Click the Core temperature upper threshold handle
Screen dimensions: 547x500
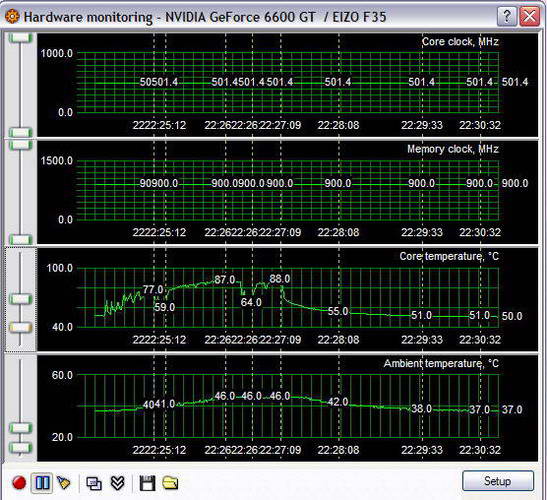click(21, 299)
